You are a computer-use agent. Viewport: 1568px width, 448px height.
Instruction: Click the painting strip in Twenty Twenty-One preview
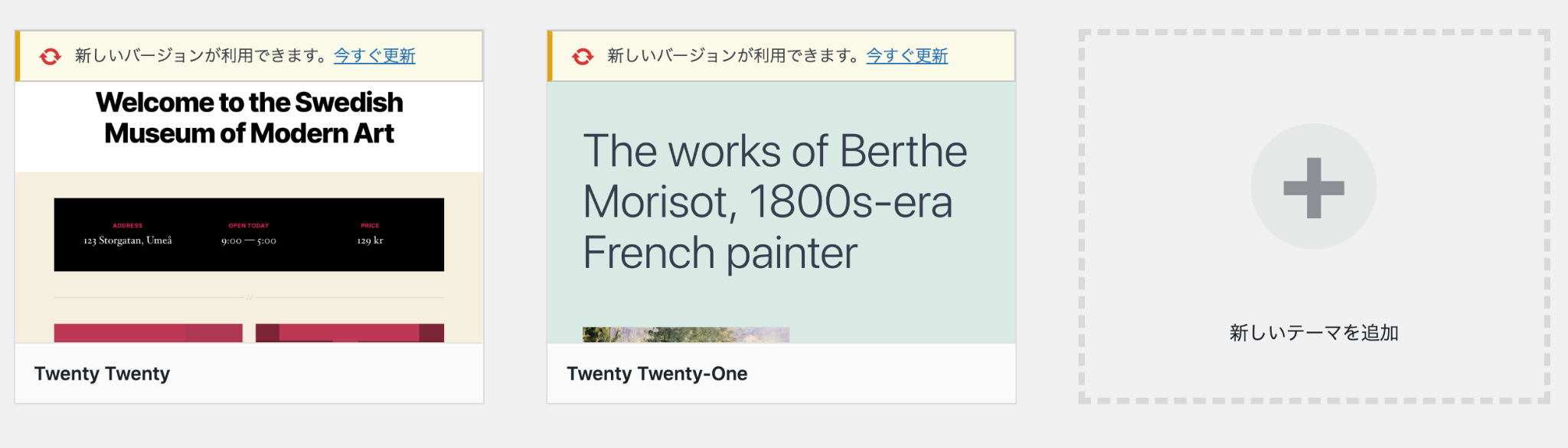click(685, 335)
